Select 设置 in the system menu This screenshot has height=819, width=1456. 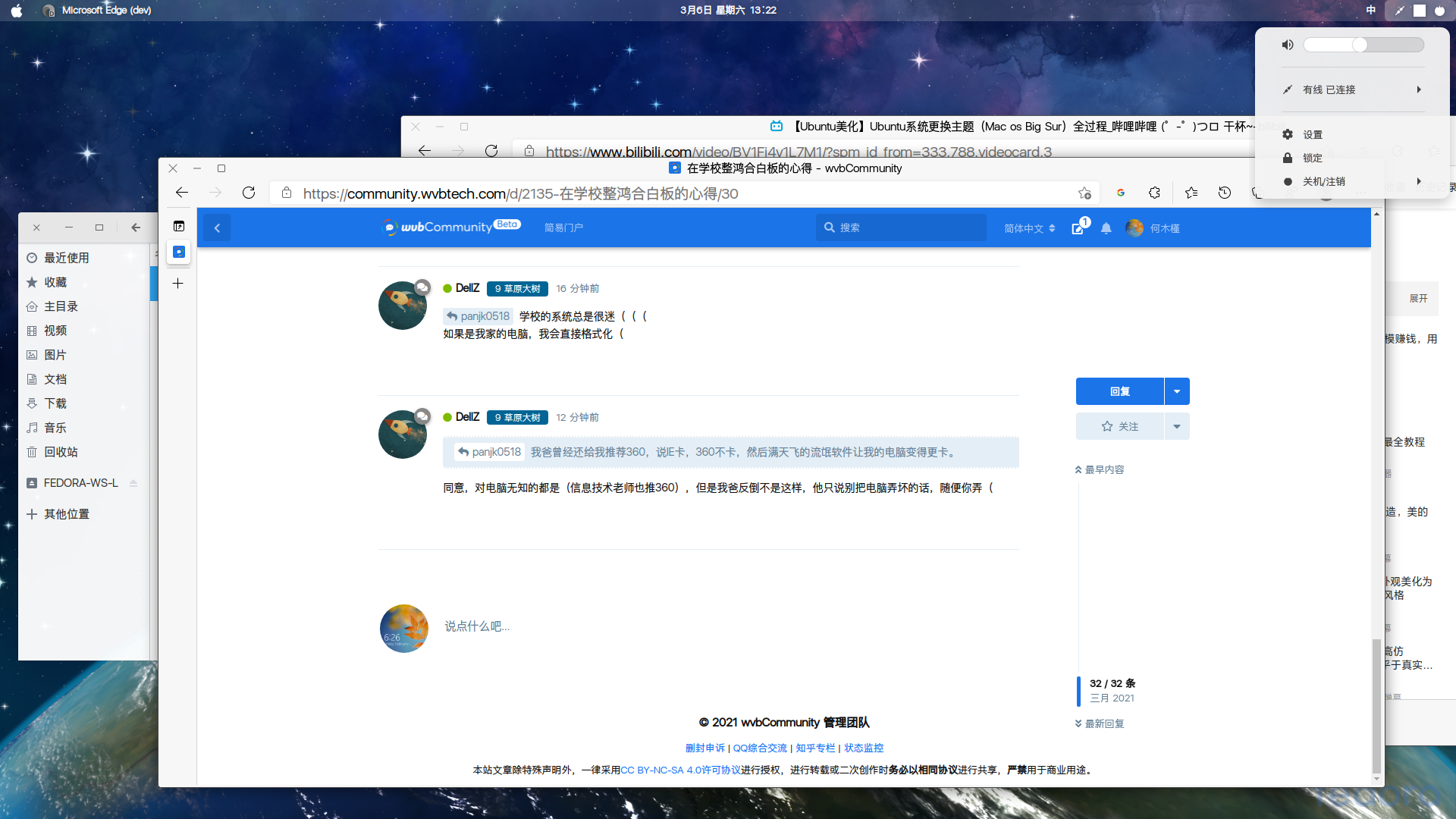pyautogui.click(x=1313, y=134)
